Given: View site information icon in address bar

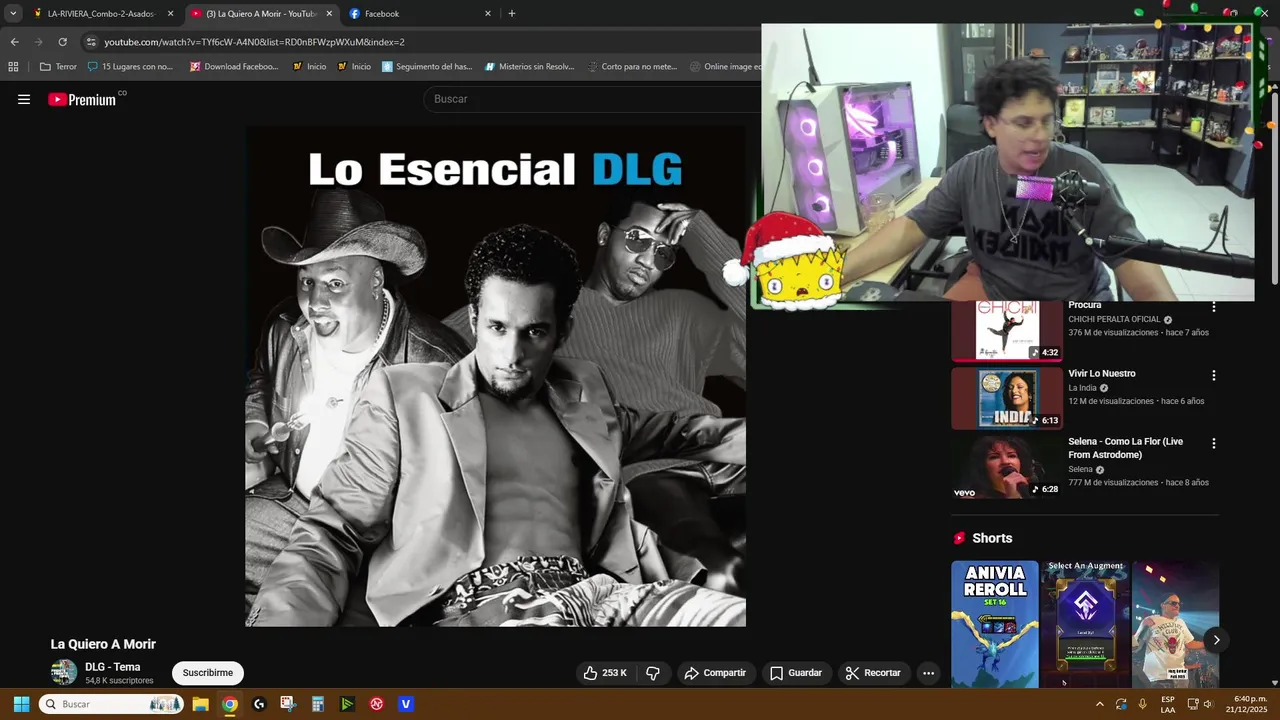Looking at the screenshot, I should point(91,42).
